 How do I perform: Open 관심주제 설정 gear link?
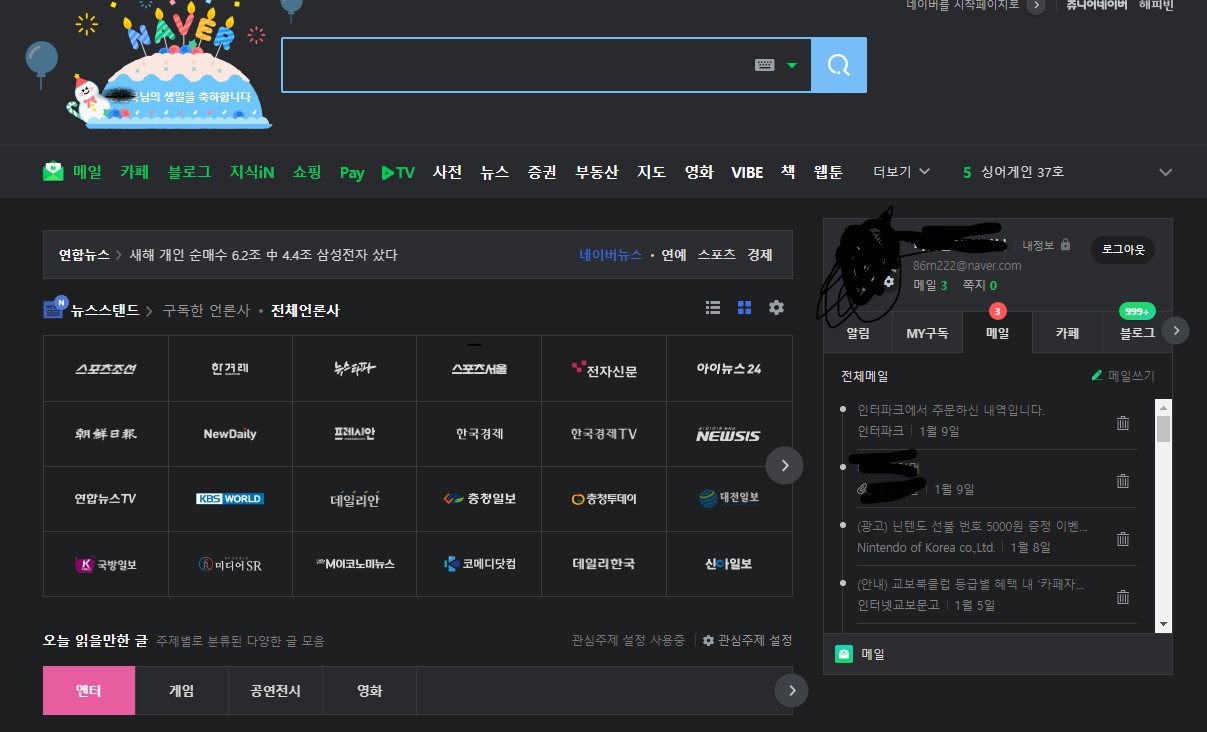tap(747, 640)
